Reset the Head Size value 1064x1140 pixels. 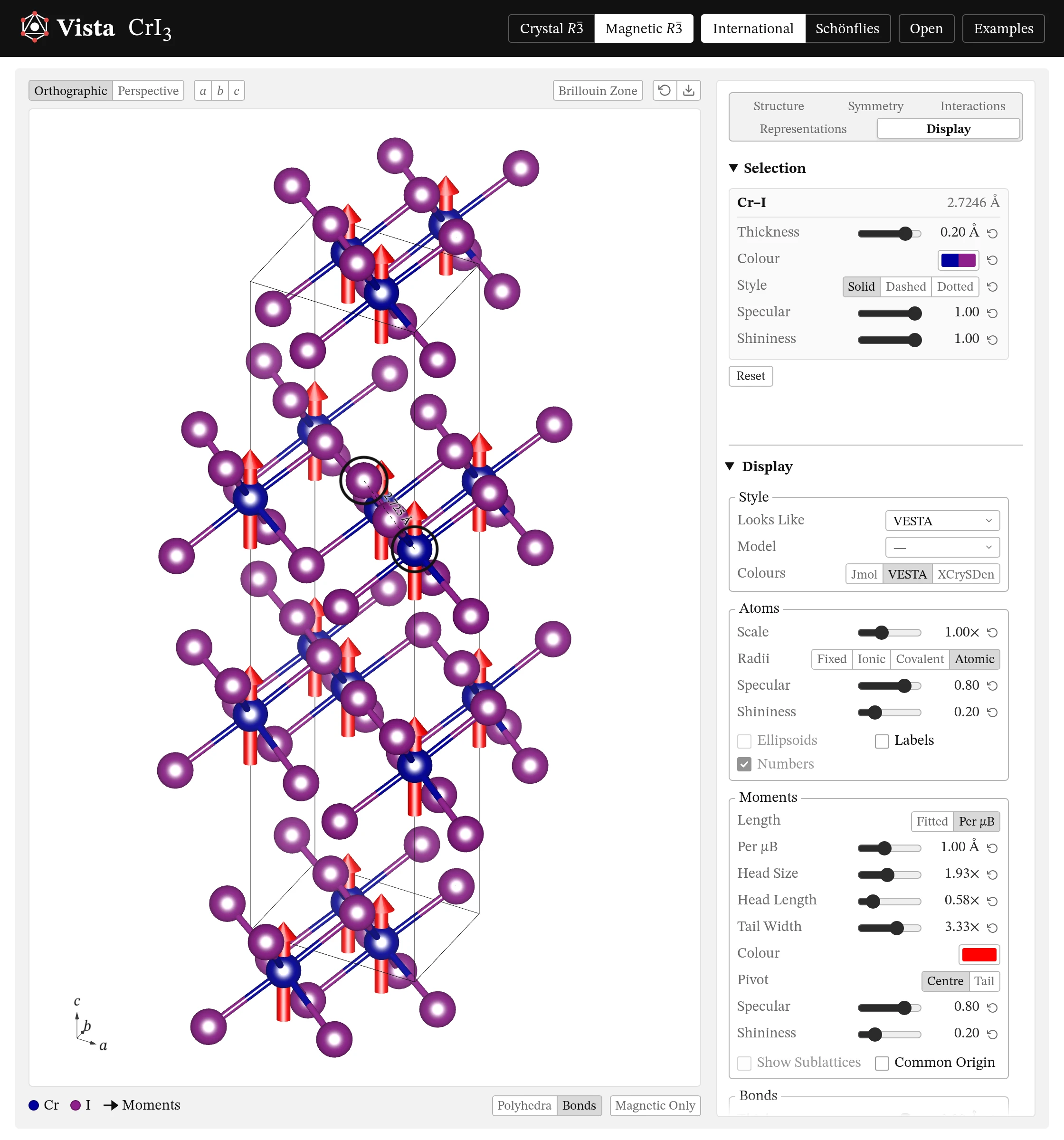tap(992, 874)
